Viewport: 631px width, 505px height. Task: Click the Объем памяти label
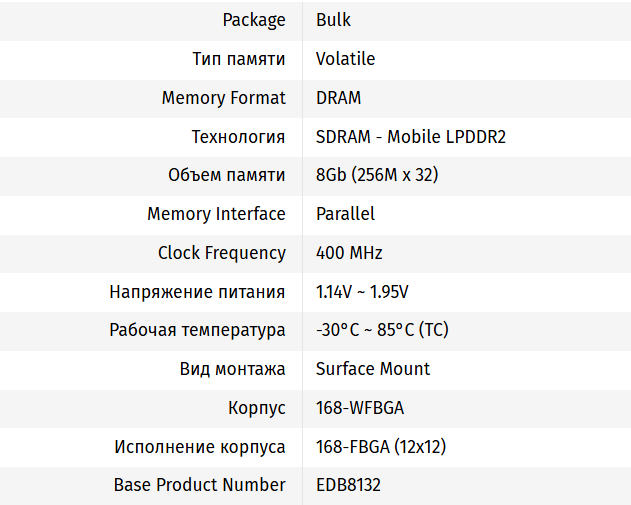pyautogui.click(x=226, y=175)
